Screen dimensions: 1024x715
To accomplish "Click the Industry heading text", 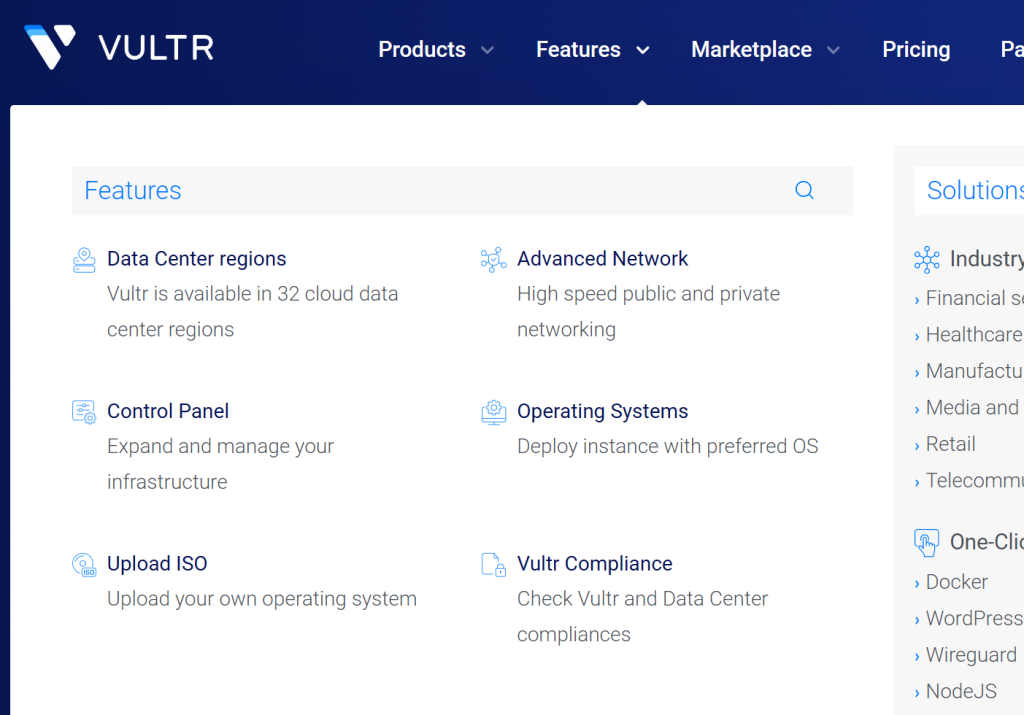I will [987, 259].
